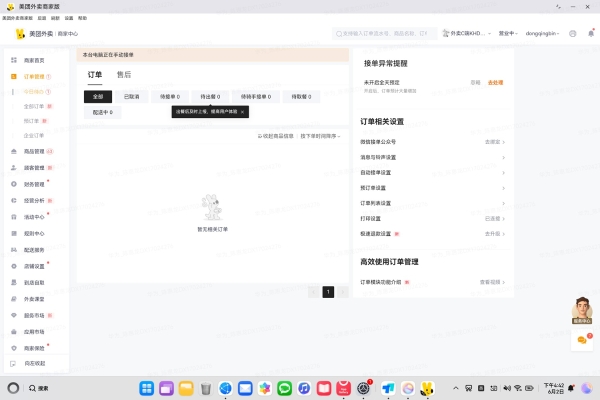Open the blue mail app in taskbar
The height and width of the screenshot is (400, 600).
pyautogui.click(x=245, y=389)
